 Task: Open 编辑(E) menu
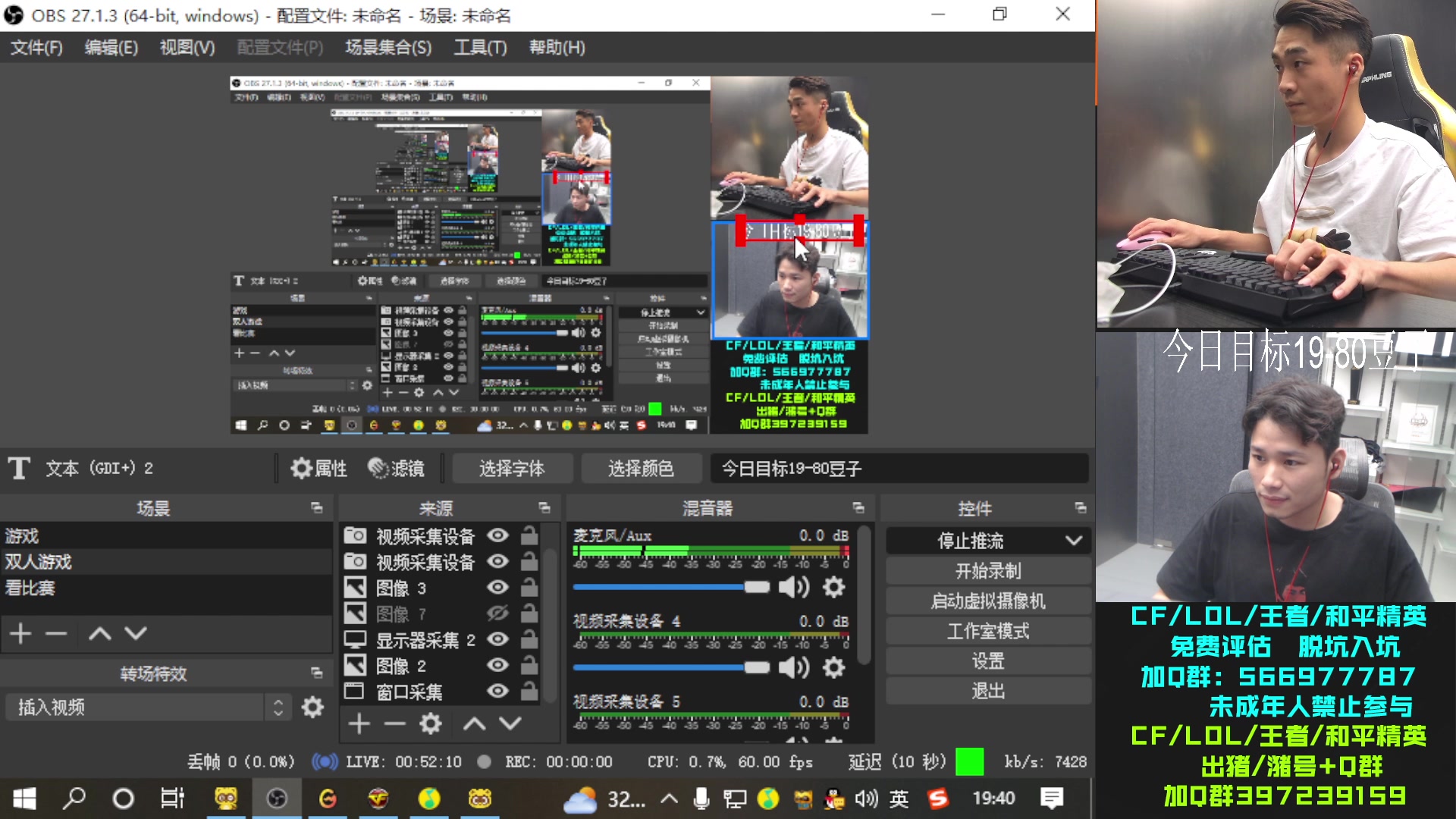point(111,48)
